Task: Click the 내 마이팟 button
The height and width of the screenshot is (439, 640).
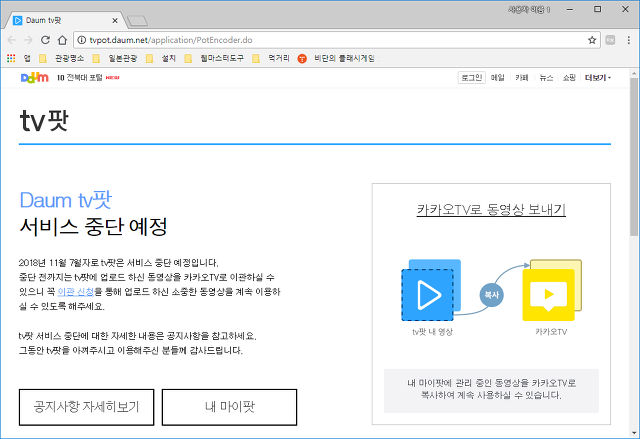Action: pos(229,407)
